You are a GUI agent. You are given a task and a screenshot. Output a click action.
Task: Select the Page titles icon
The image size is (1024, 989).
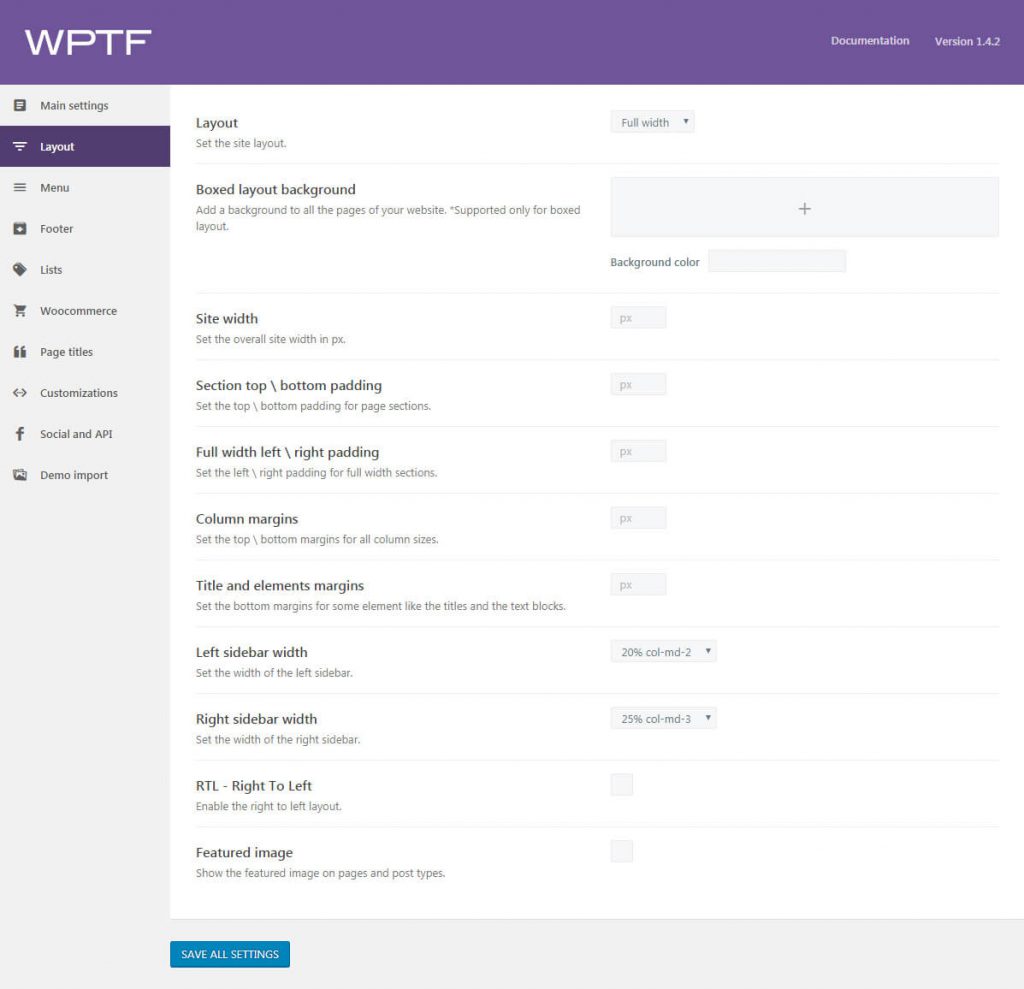20,351
